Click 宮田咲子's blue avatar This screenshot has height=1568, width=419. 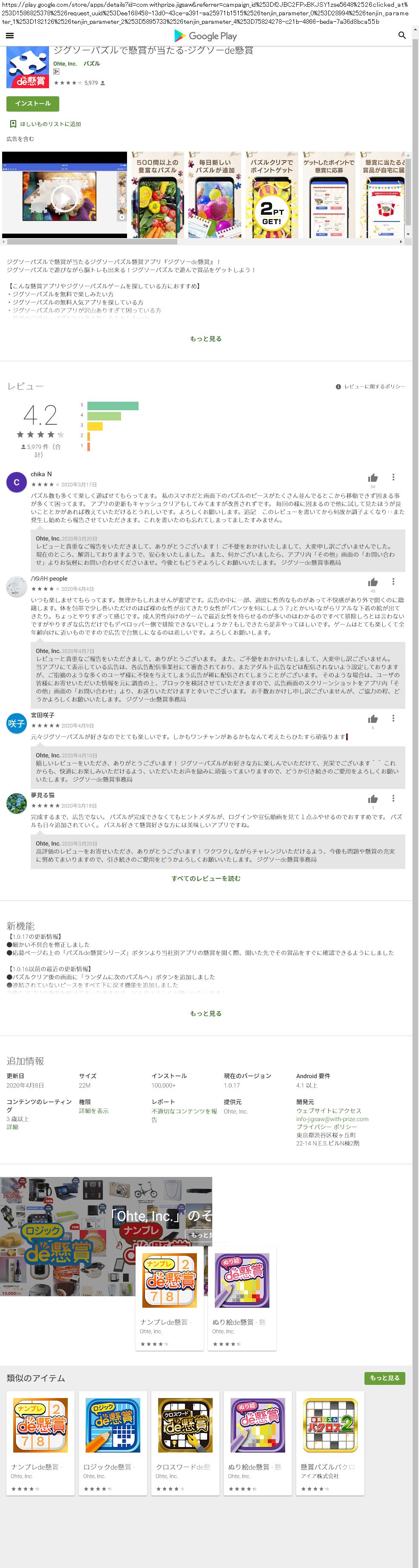(17, 723)
